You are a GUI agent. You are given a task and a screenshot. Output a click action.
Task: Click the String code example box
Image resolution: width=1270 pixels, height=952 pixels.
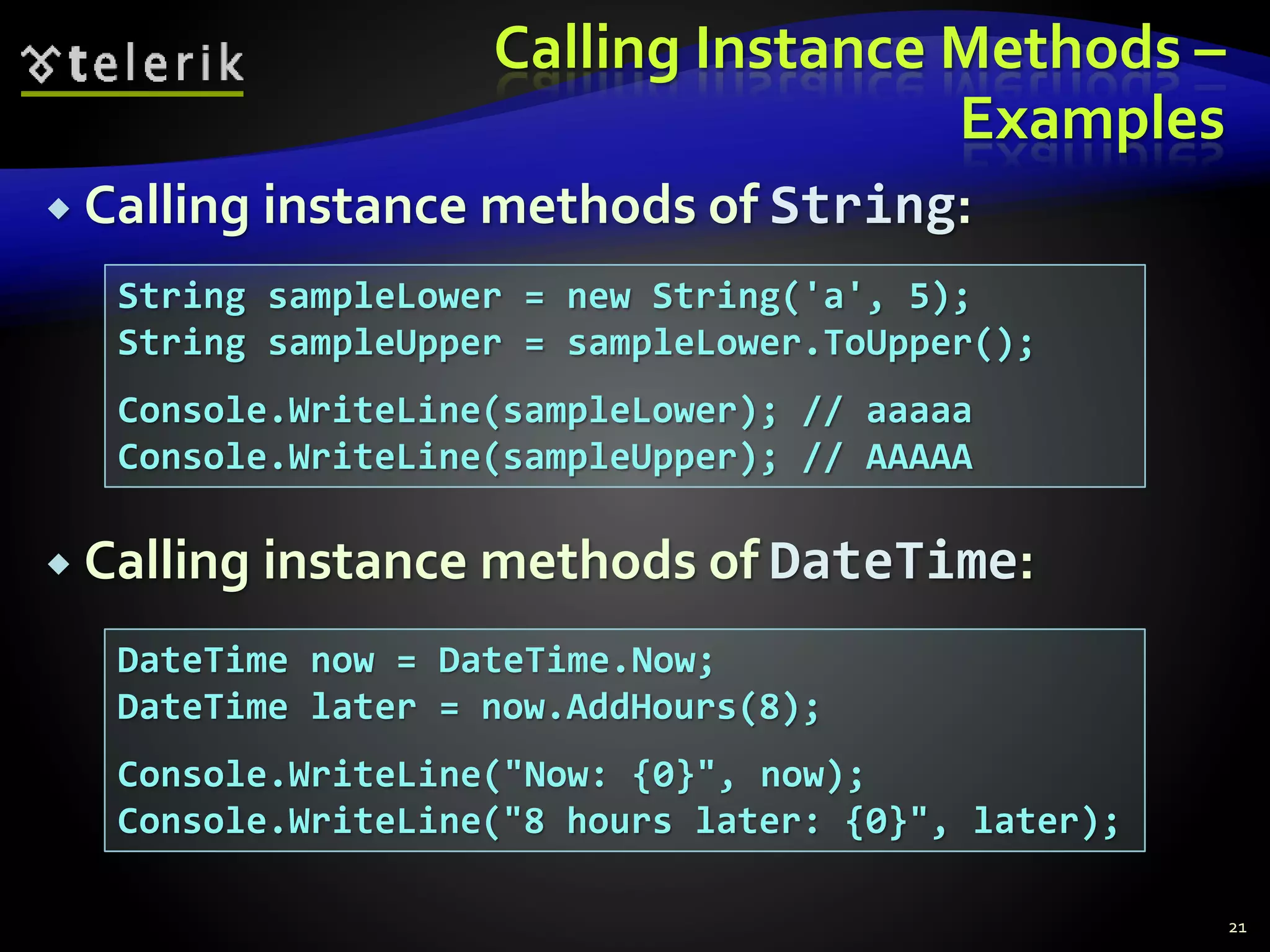click(624, 376)
